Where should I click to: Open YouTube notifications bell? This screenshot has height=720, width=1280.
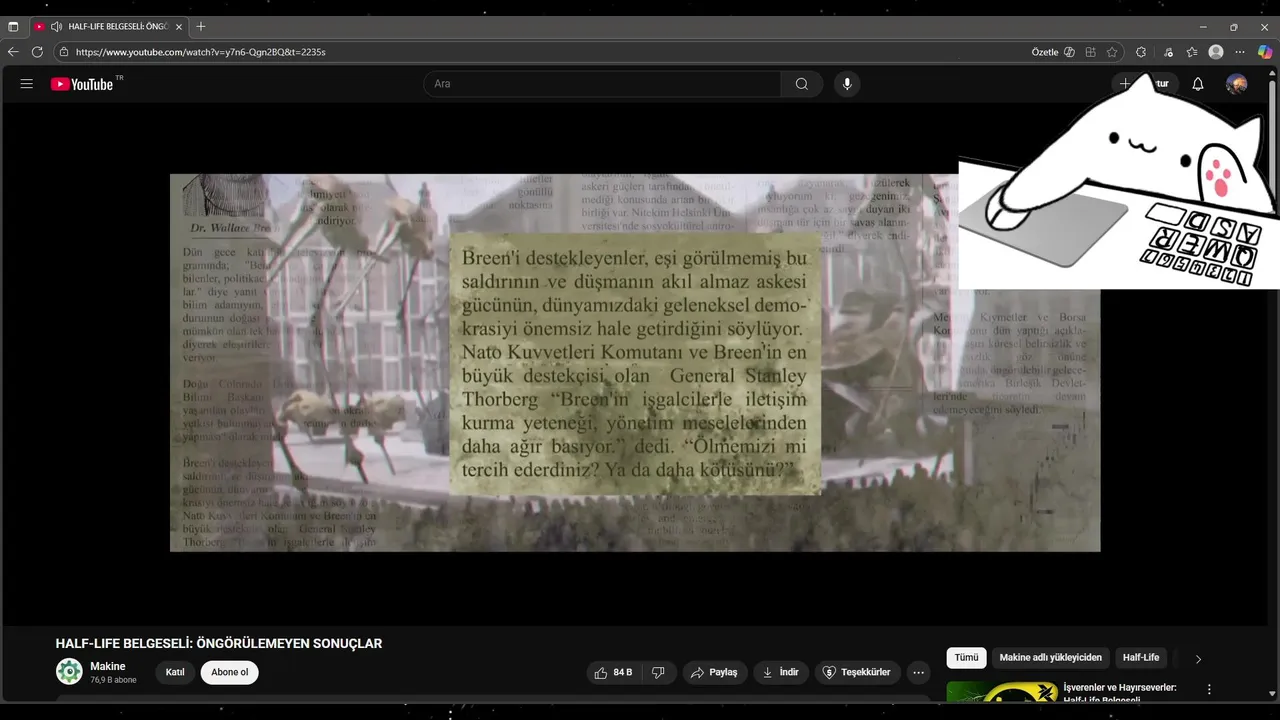pyautogui.click(x=1198, y=84)
